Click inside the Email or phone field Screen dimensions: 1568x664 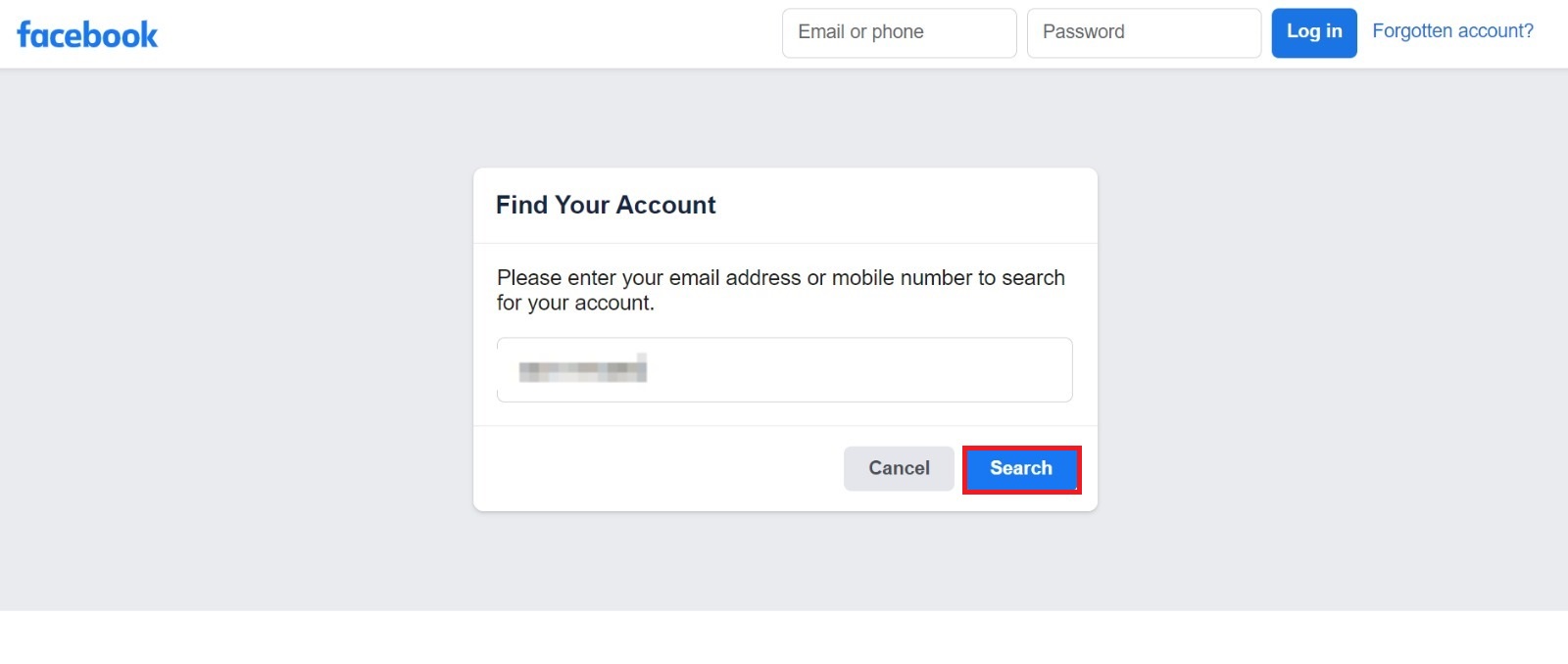898,32
